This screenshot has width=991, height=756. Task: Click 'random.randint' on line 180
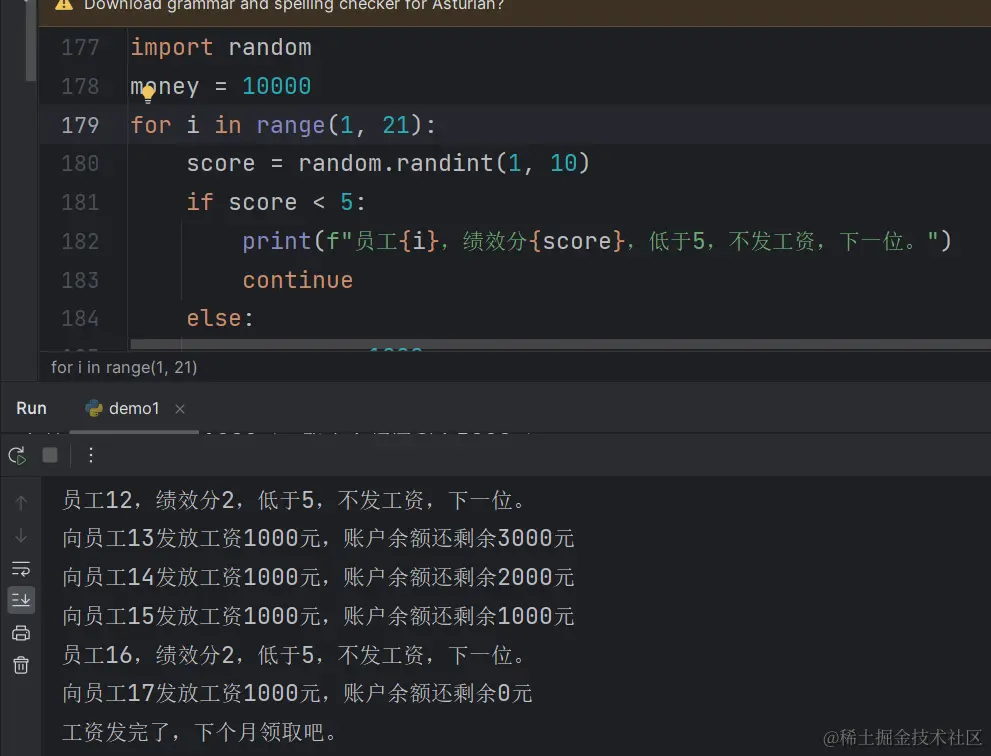(396, 164)
